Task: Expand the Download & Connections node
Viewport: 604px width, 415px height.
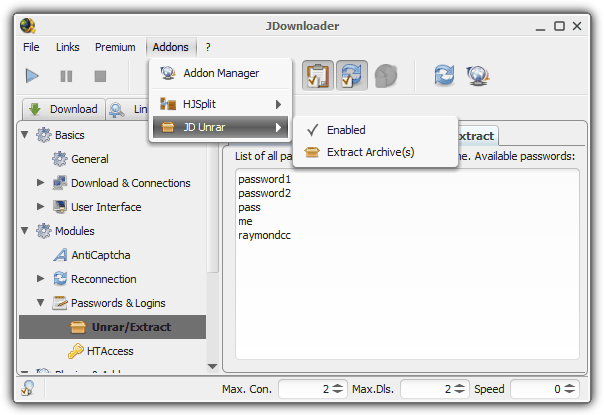Action: (x=41, y=183)
